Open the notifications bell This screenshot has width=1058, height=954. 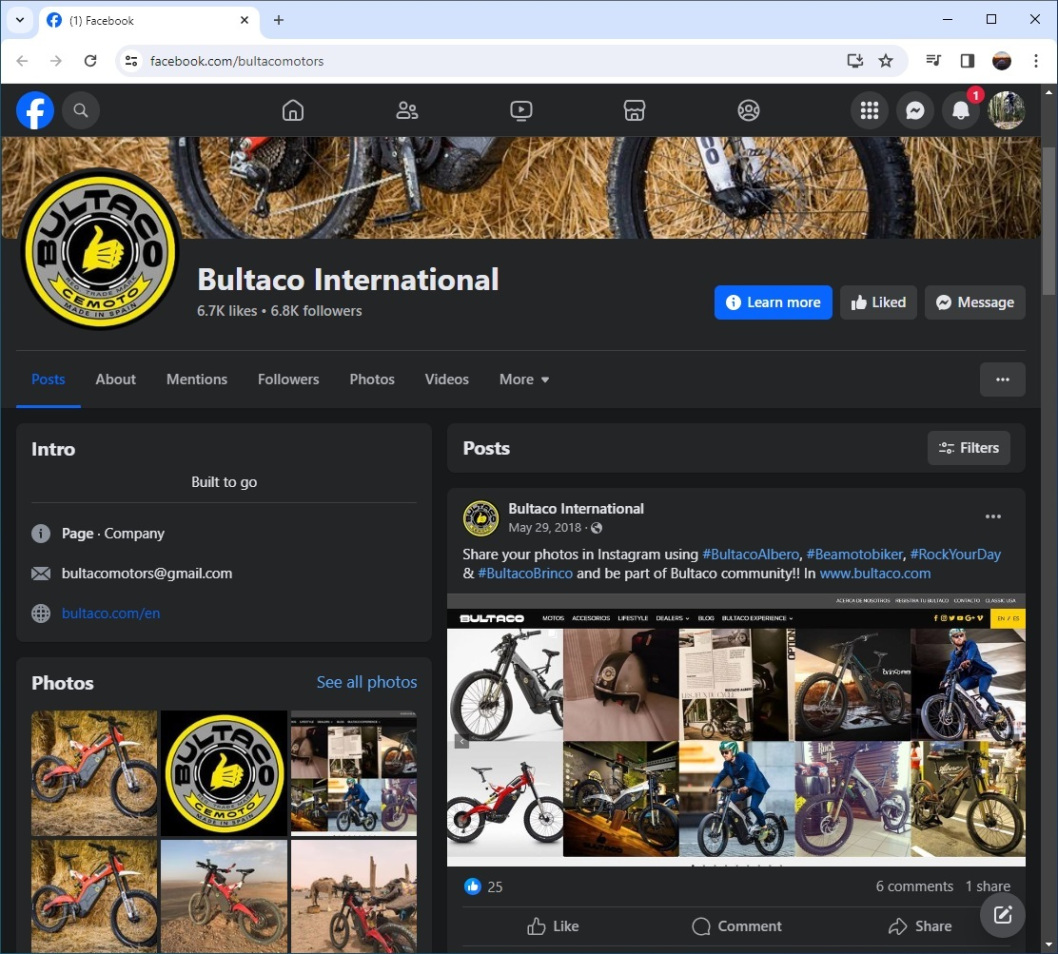[961, 110]
